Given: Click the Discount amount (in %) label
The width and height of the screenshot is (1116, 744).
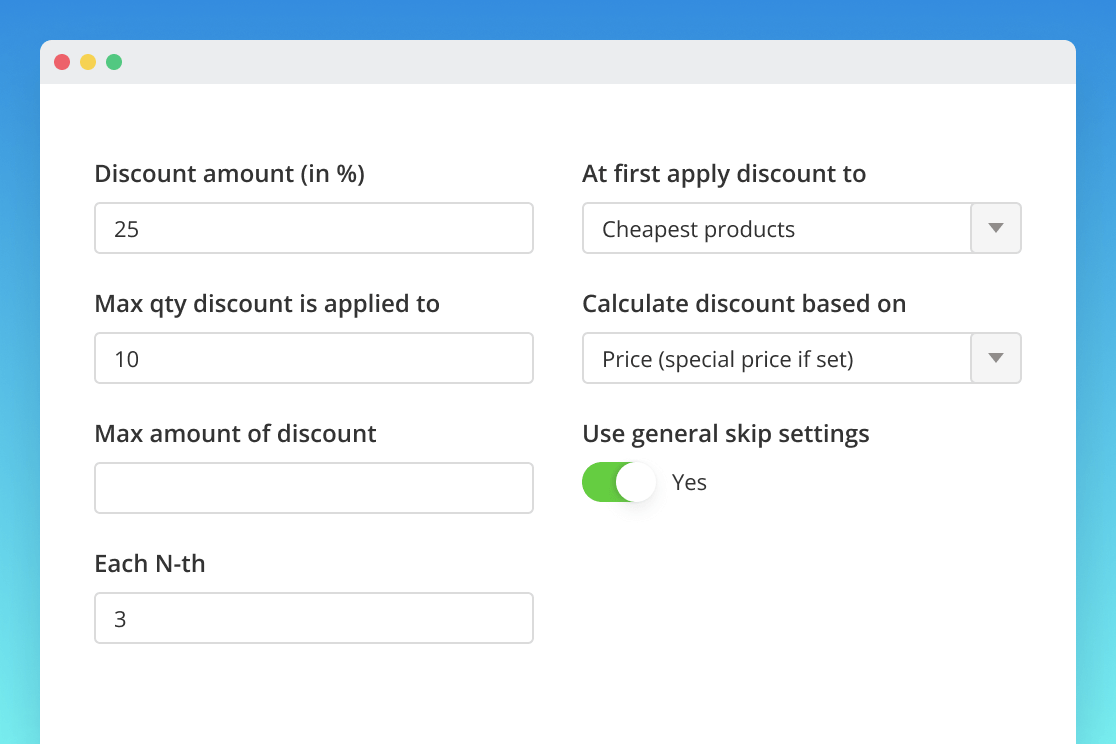Looking at the screenshot, I should [229, 174].
